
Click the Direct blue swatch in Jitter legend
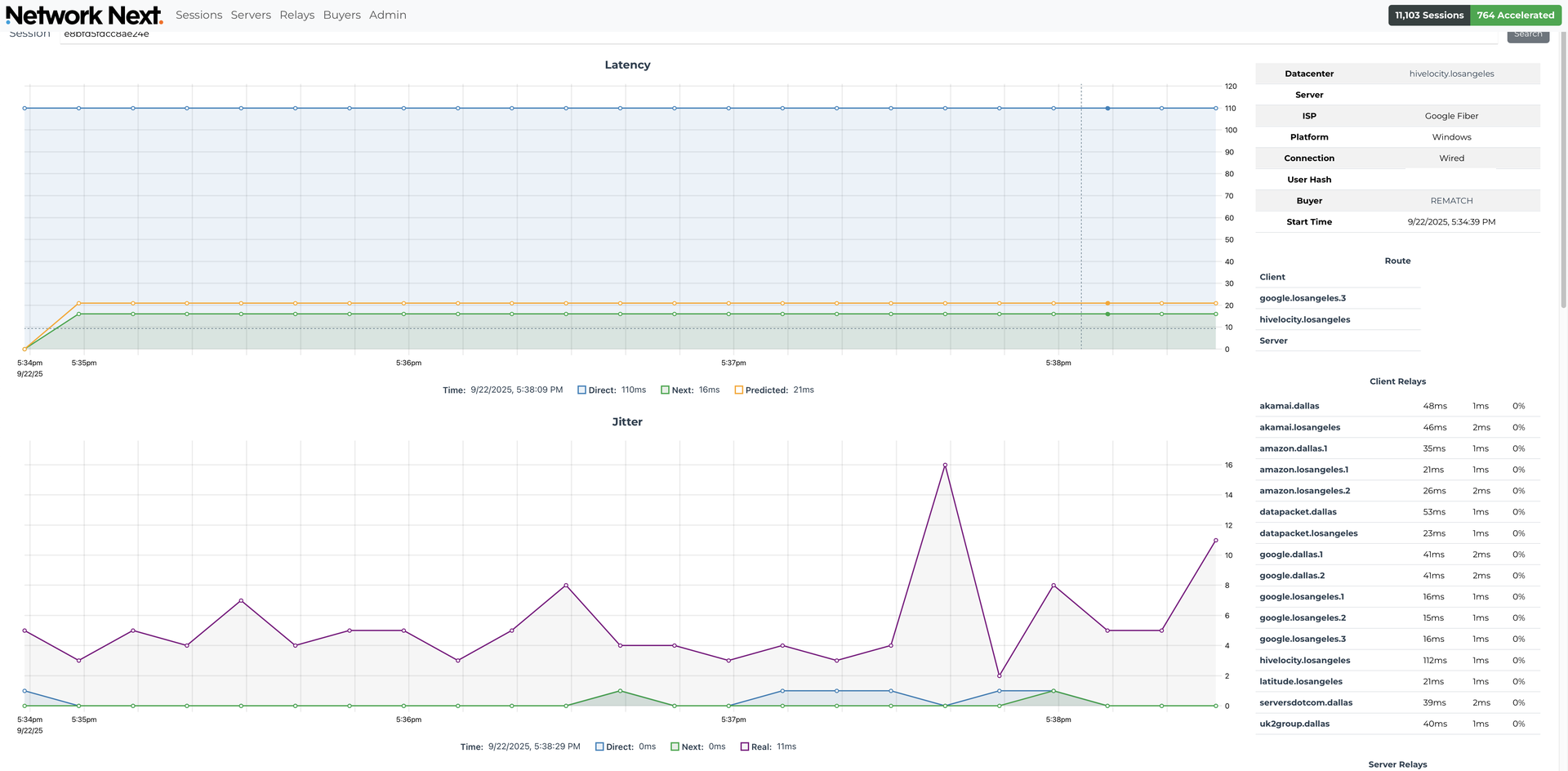(600, 746)
